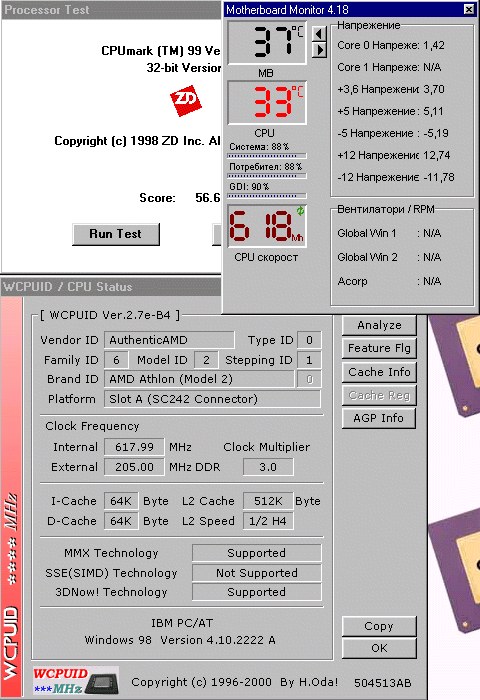Click the right arrow in Motherboard Monitor
Image resolution: width=480 pixels, height=700 pixels.
(x=319, y=50)
